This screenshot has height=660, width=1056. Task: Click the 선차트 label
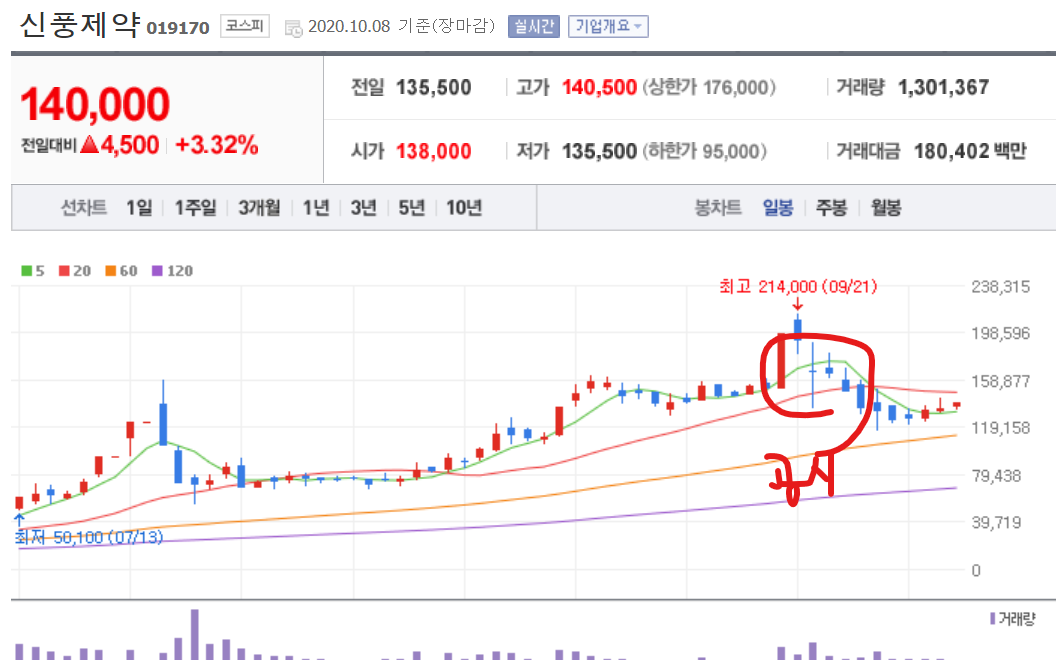[84, 207]
